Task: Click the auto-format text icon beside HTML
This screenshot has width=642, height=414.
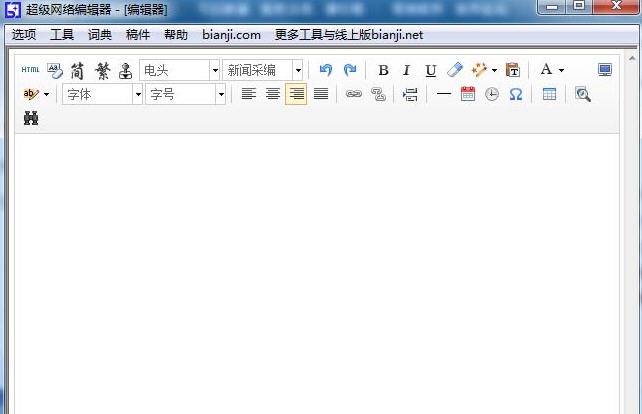Action: point(55,70)
